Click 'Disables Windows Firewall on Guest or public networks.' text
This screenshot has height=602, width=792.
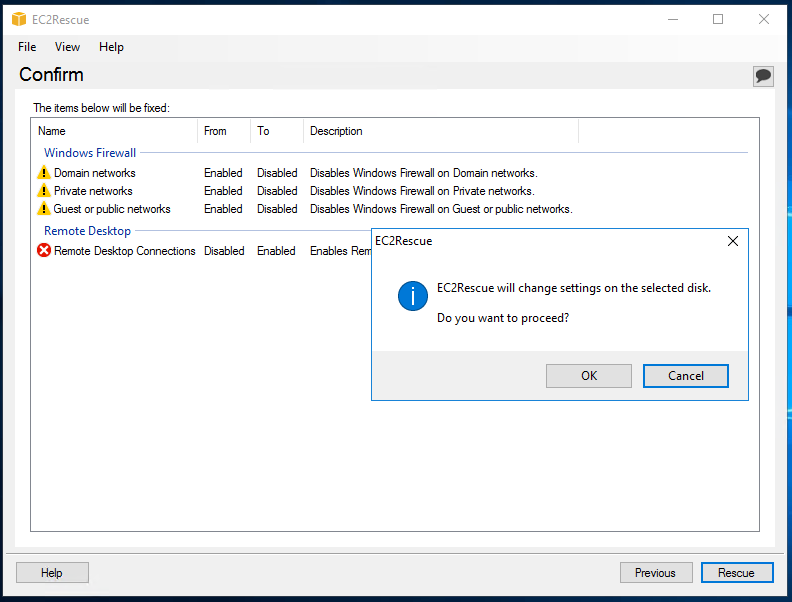pos(441,209)
